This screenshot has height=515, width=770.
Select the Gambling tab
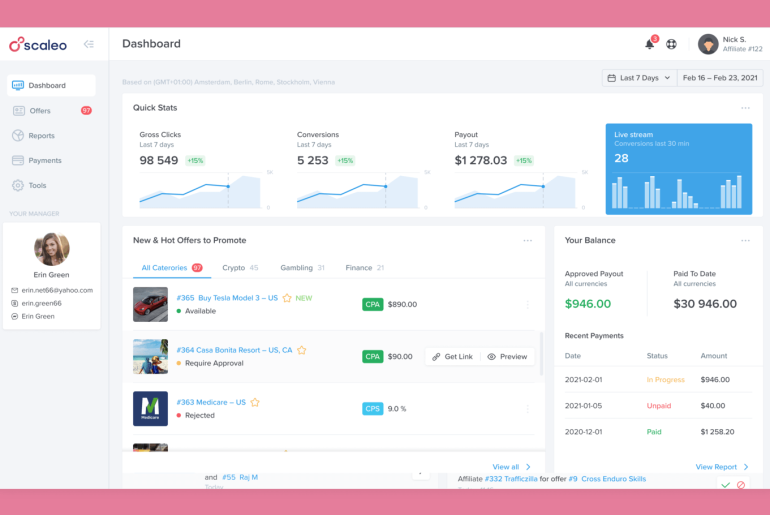click(302, 268)
